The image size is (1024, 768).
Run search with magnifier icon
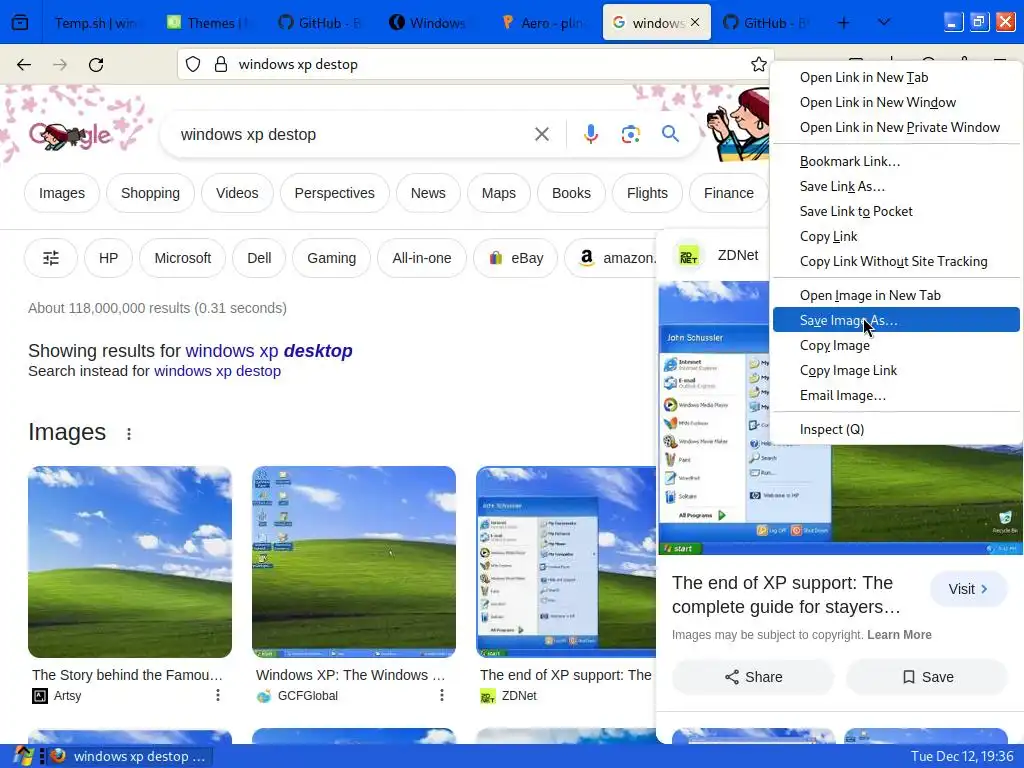670,135
